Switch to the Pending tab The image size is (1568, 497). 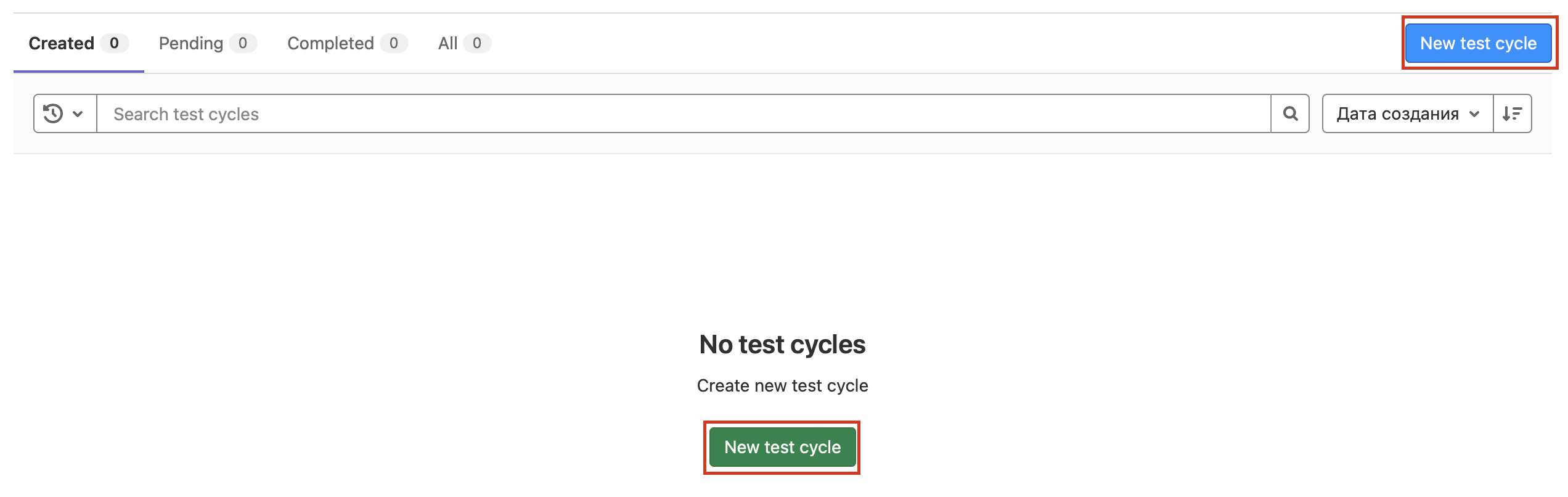(x=191, y=43)
